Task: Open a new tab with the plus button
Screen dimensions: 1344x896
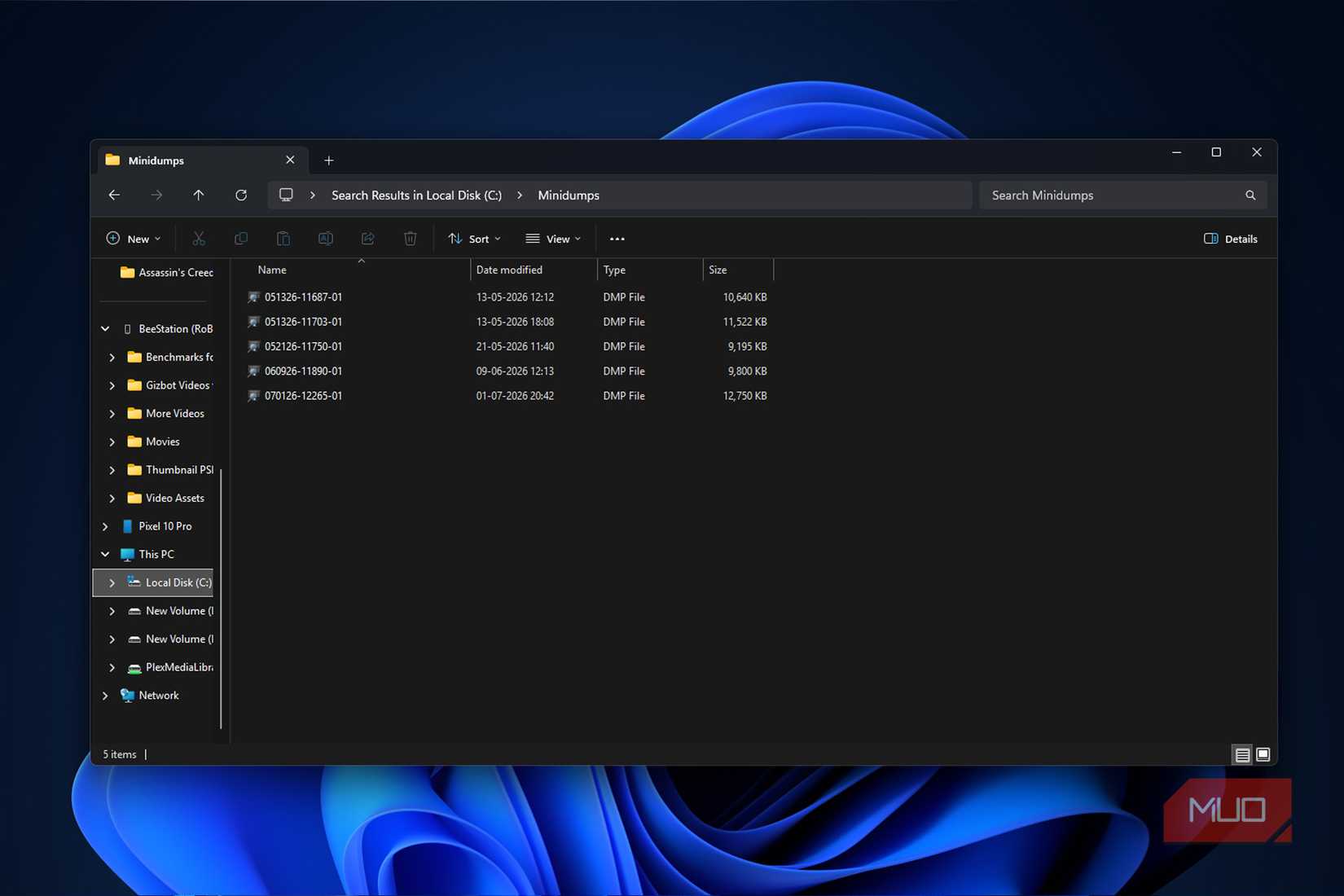Action: coord(329,160)
